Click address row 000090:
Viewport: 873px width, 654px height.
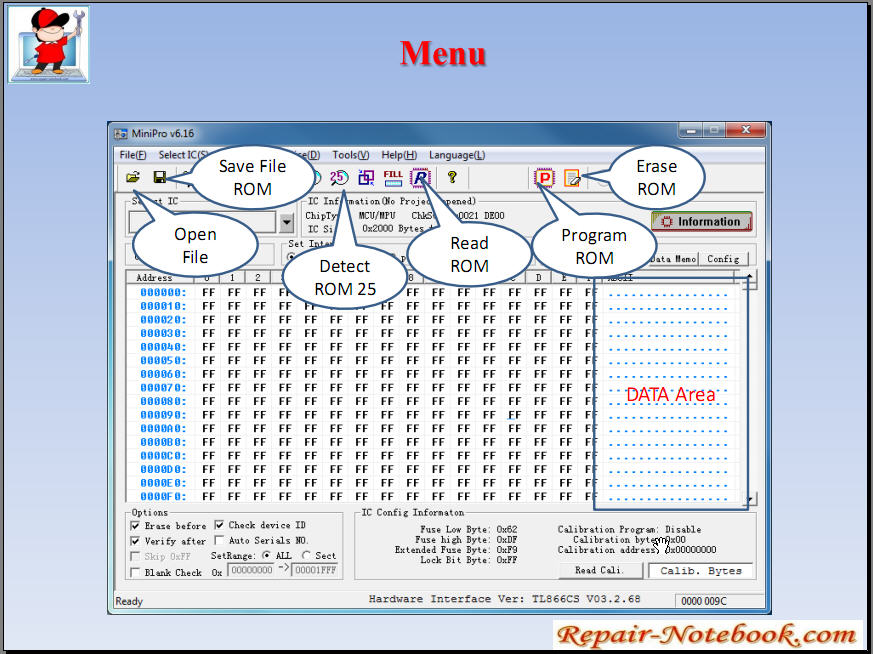163,415
